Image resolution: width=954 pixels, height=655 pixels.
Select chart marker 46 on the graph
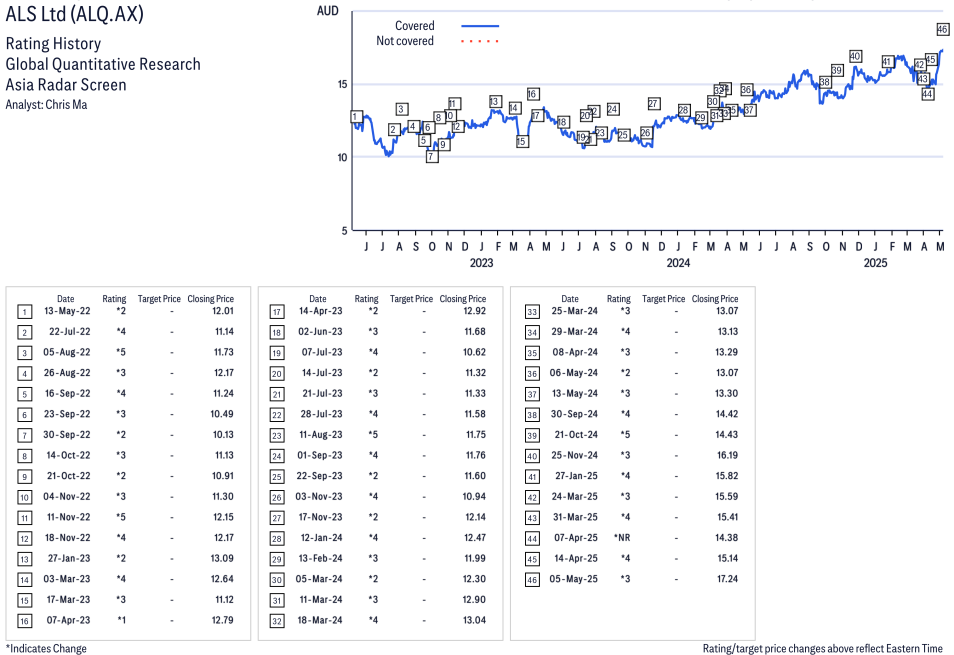coord(942,29)
